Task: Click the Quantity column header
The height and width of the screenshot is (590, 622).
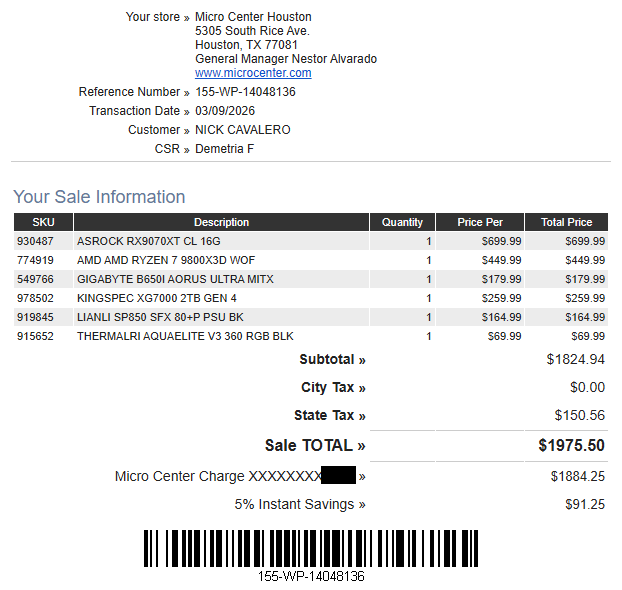Action: [x=402, y=222]
